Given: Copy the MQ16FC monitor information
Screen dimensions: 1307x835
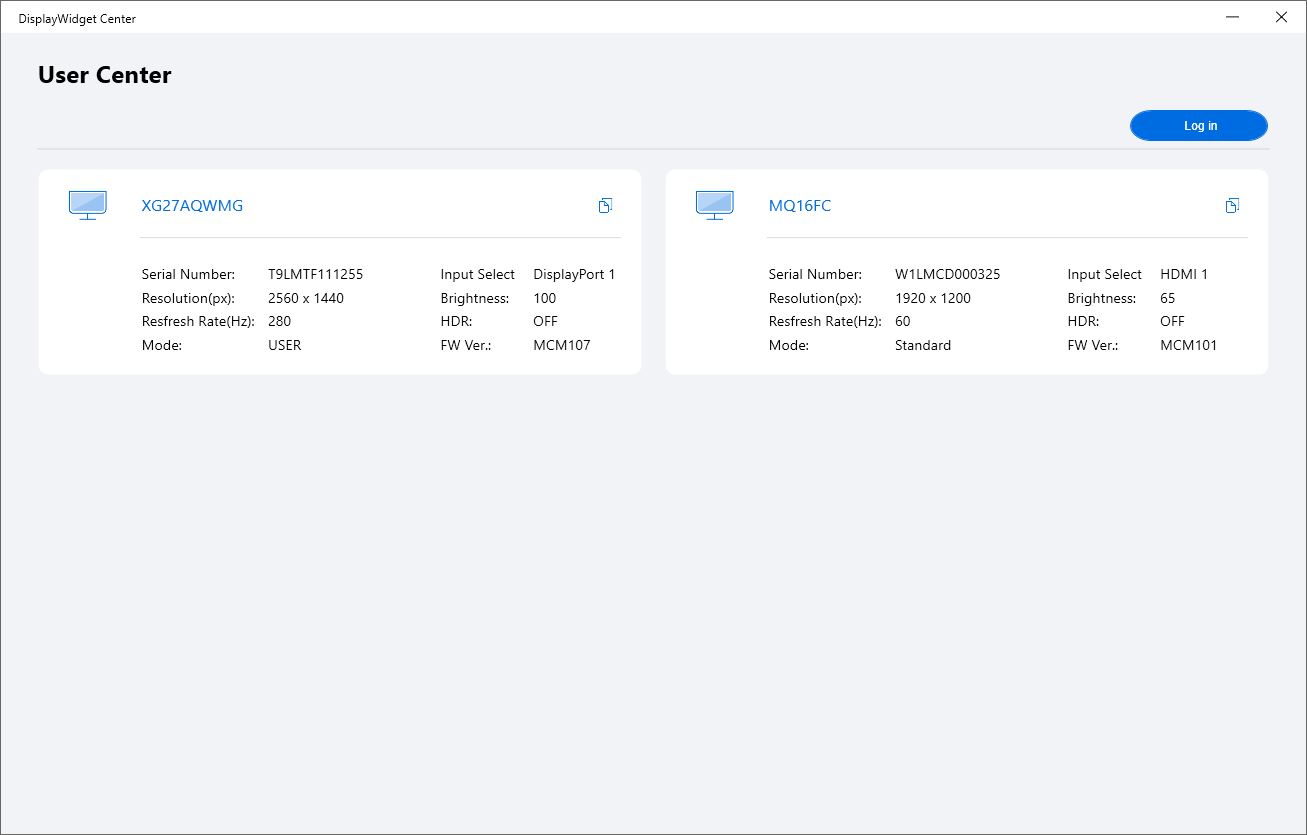Looking at the screenshot, I should (1232, 205).
